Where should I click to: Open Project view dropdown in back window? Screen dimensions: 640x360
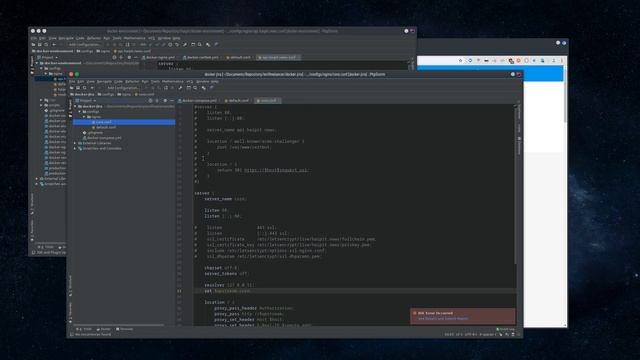[47, 58]
